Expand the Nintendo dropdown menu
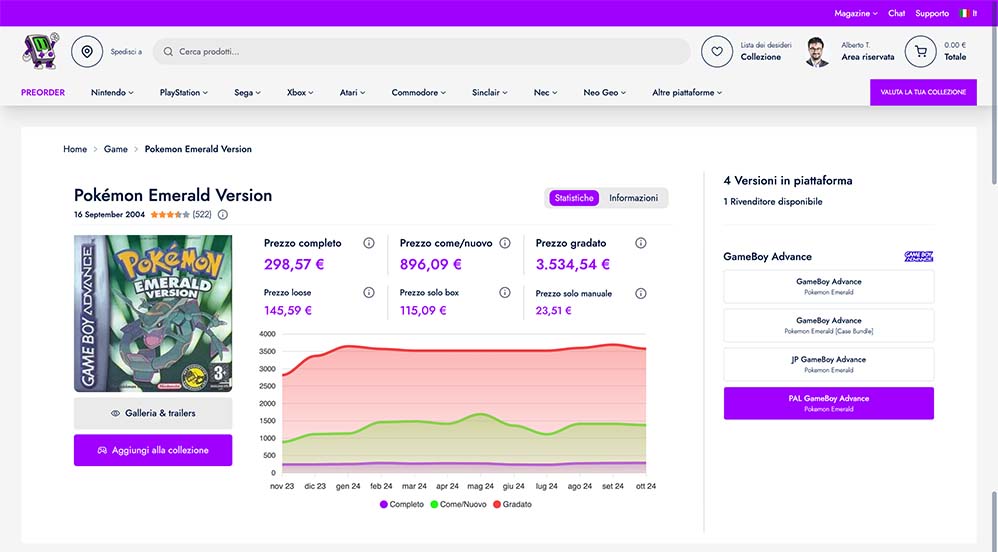Screen dimensions: 998x552 click(x=112, y=93)
